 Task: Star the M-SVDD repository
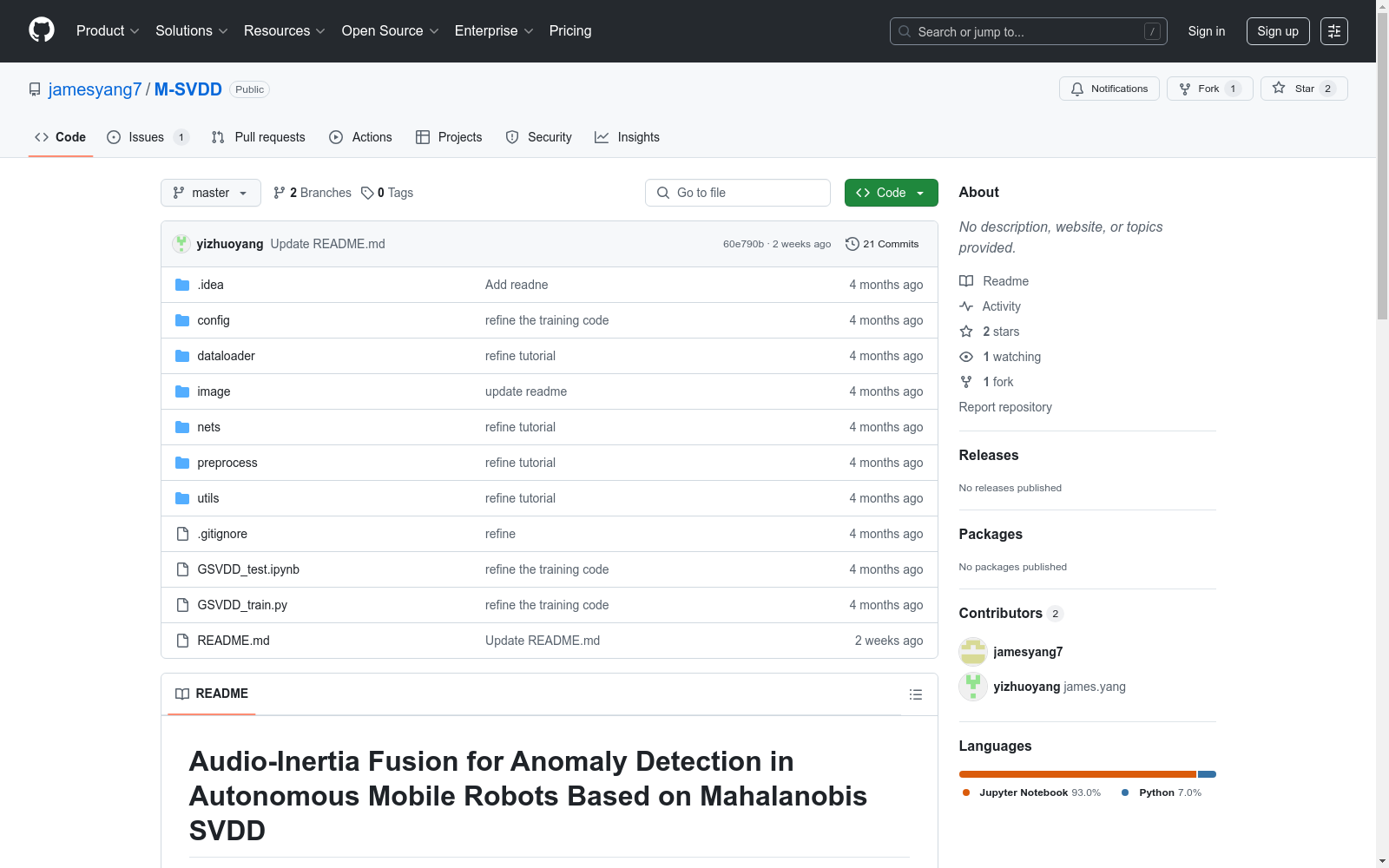click(1303, 89)
